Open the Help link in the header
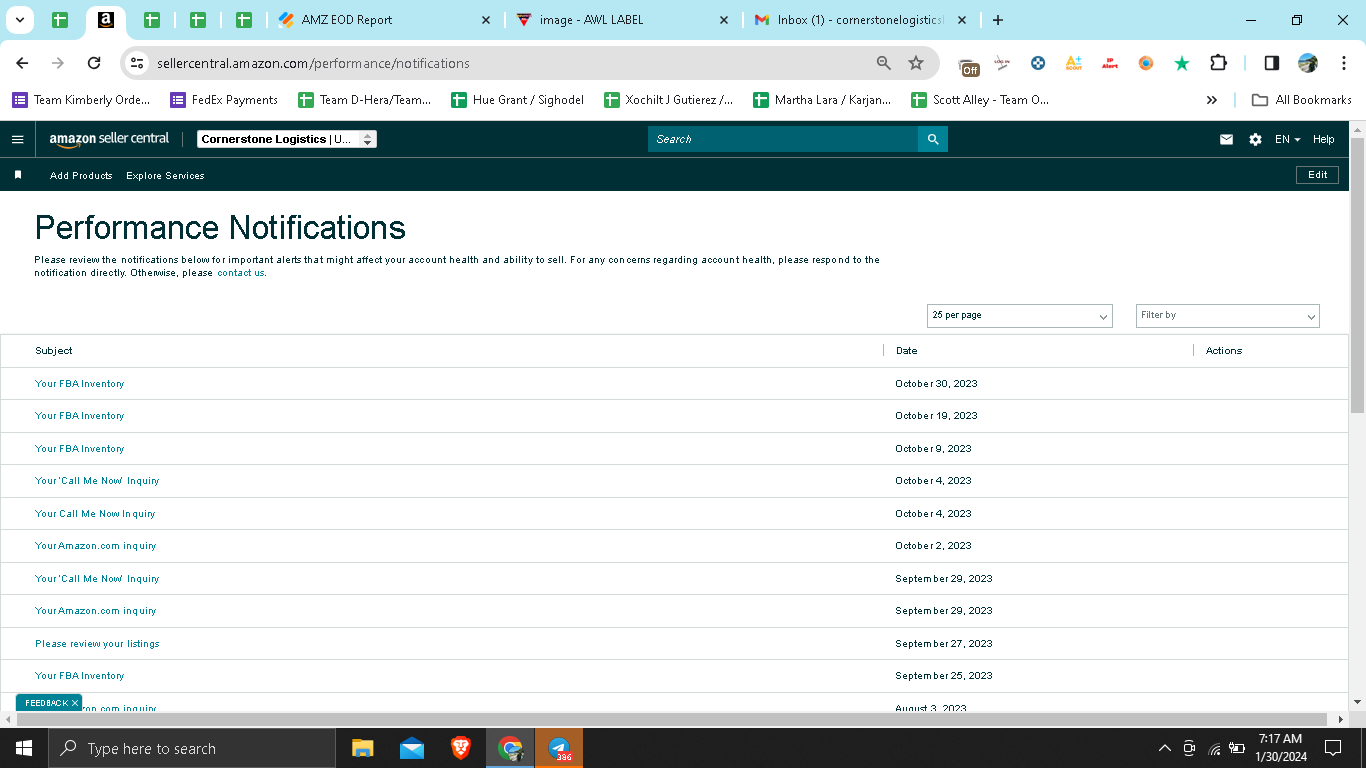This screenshot has height=768, width=1366. (x=1324, y=139)
